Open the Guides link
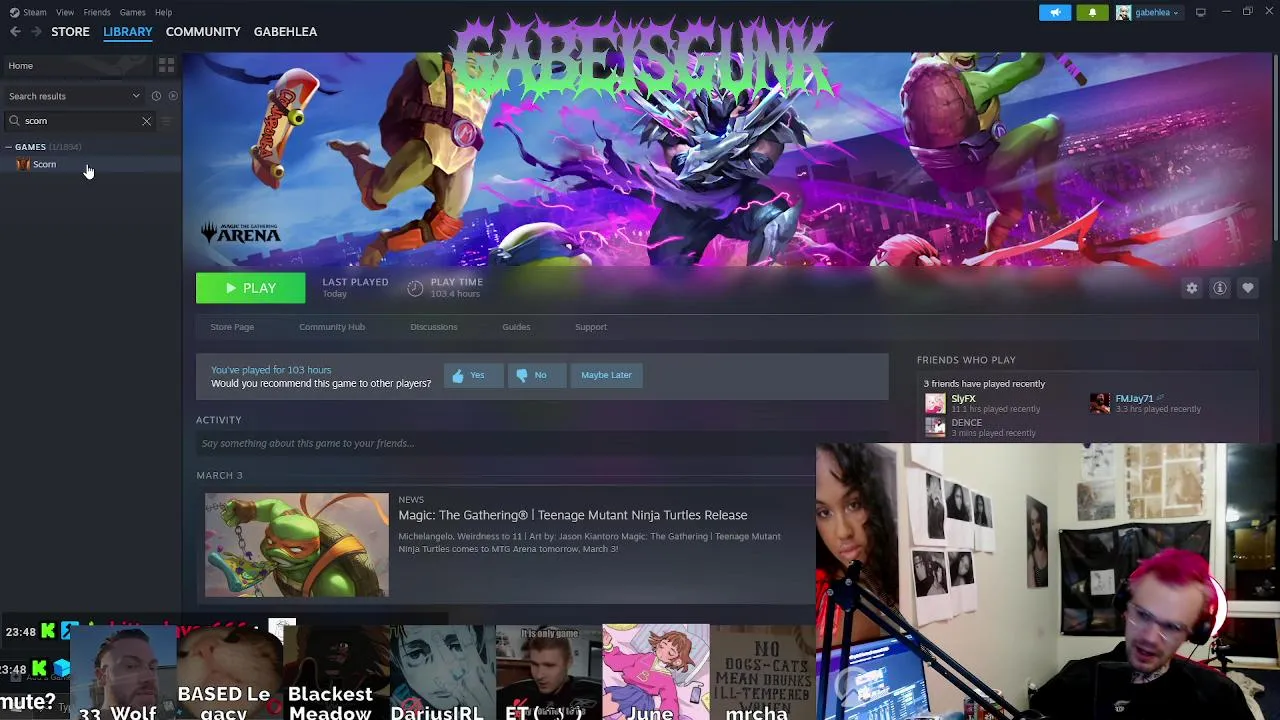 click(x=516, y=327)
